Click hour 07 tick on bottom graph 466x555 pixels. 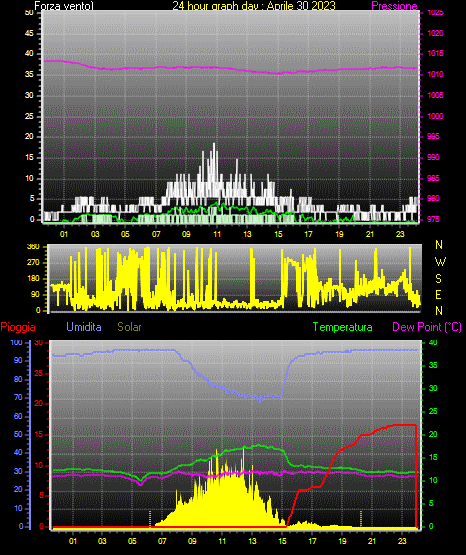coord(162,541)
